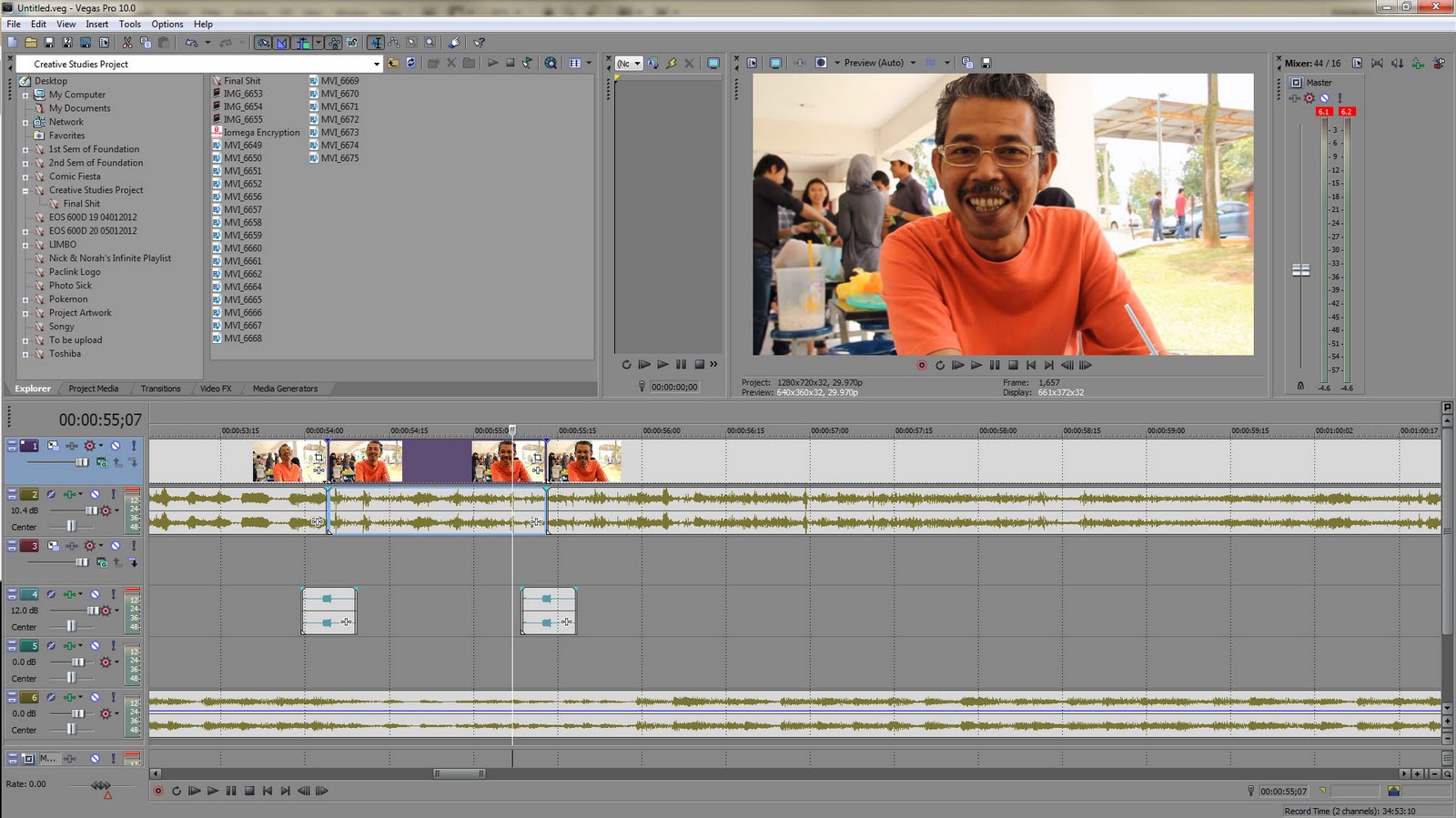Image resolution: width=1456 pixels, height=818 pixels.
Task: Solo audio track 2
Action: pos(113,494)
